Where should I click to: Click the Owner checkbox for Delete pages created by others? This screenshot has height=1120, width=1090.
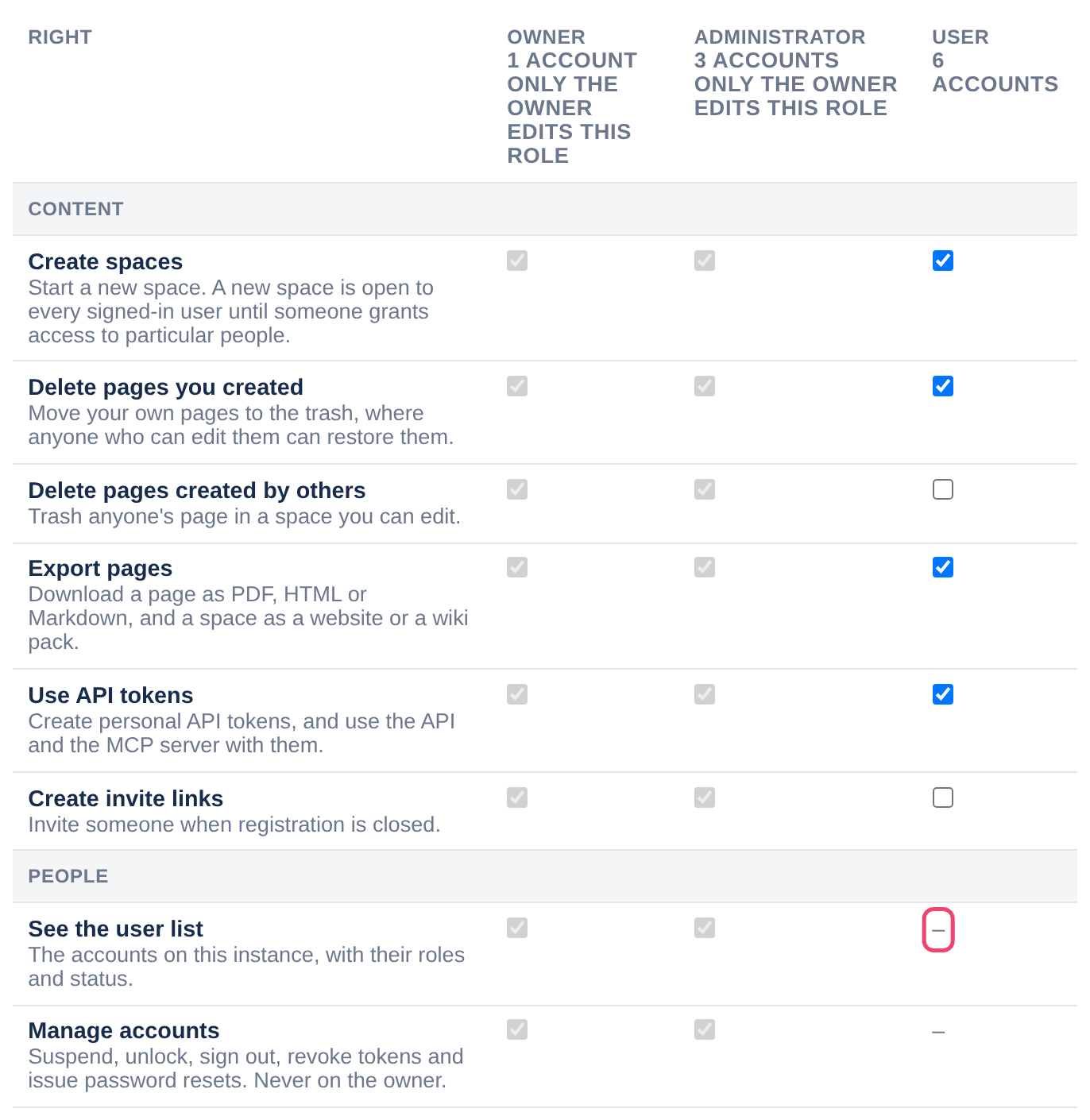[517, 489]
